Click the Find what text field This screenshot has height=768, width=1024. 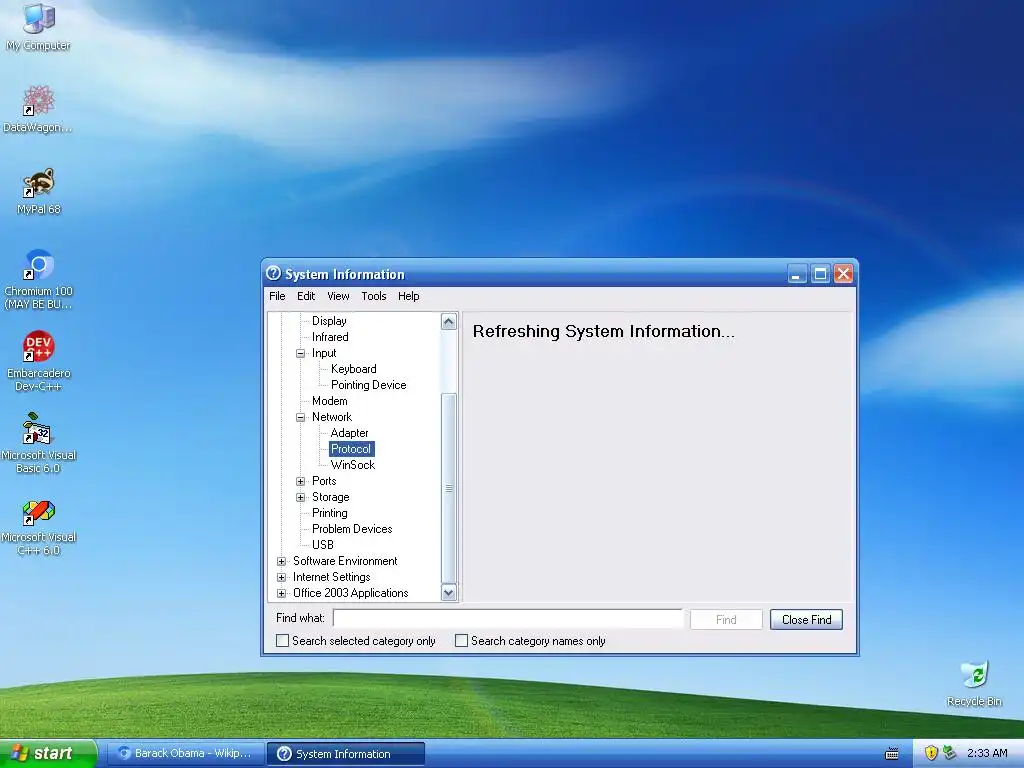[x=508, y=618]
